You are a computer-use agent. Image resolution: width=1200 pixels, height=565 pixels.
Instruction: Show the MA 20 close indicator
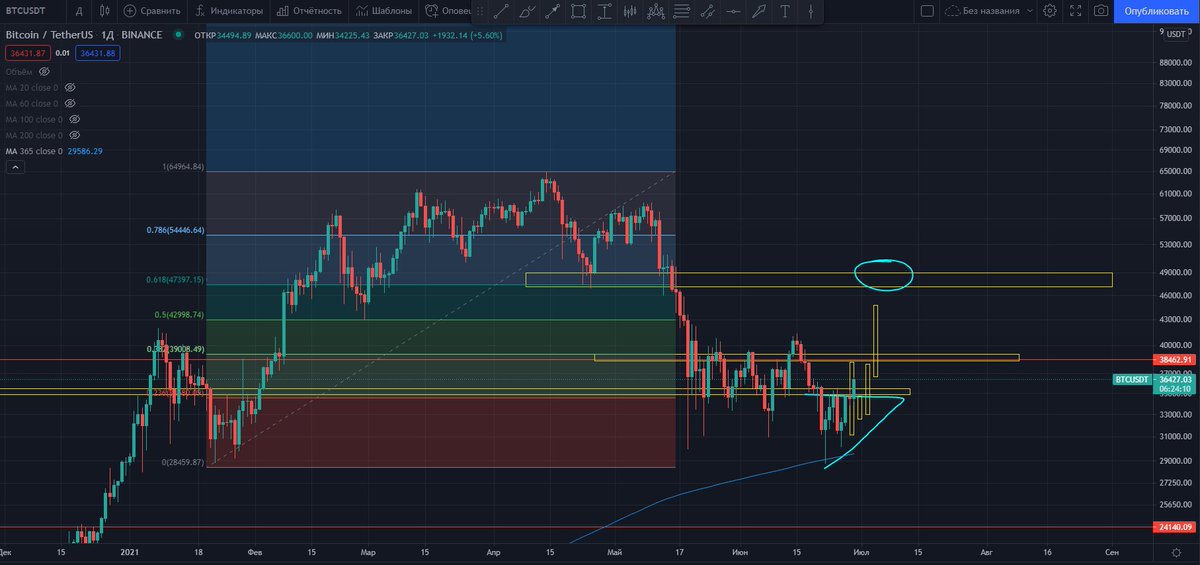(x=70, y=87)
